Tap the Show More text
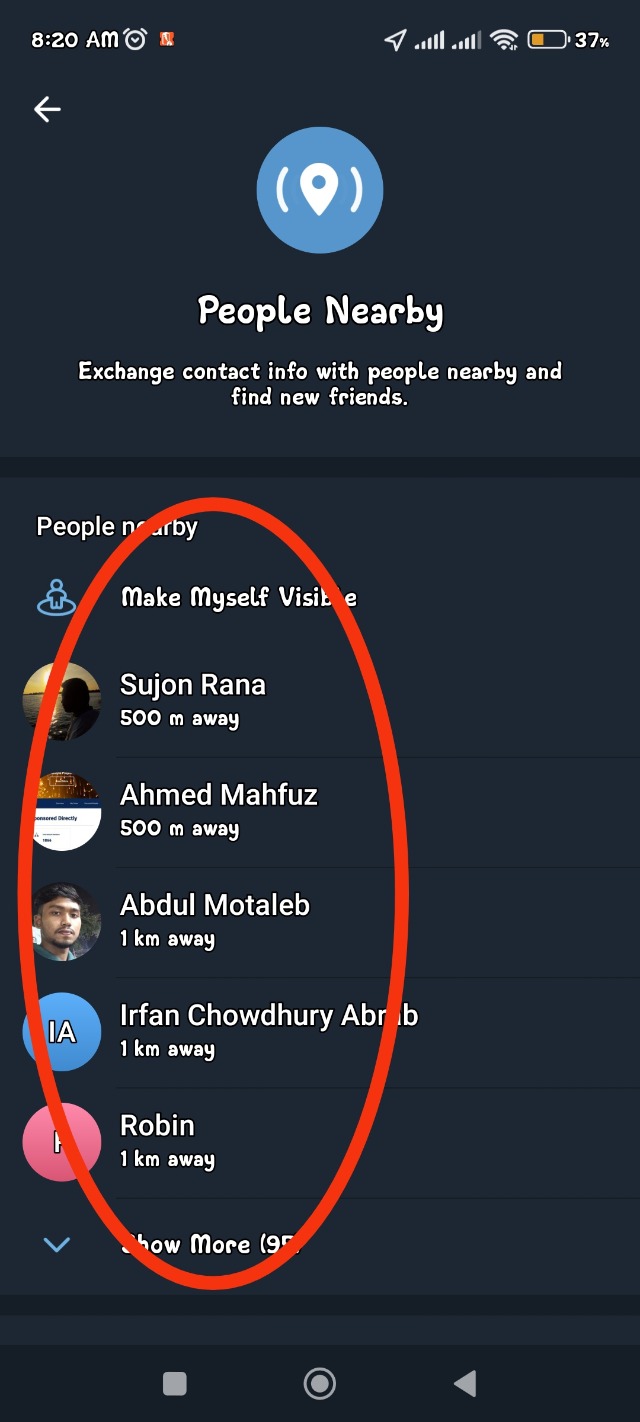Screen dimensions: 640x1422 [210, 1245]
